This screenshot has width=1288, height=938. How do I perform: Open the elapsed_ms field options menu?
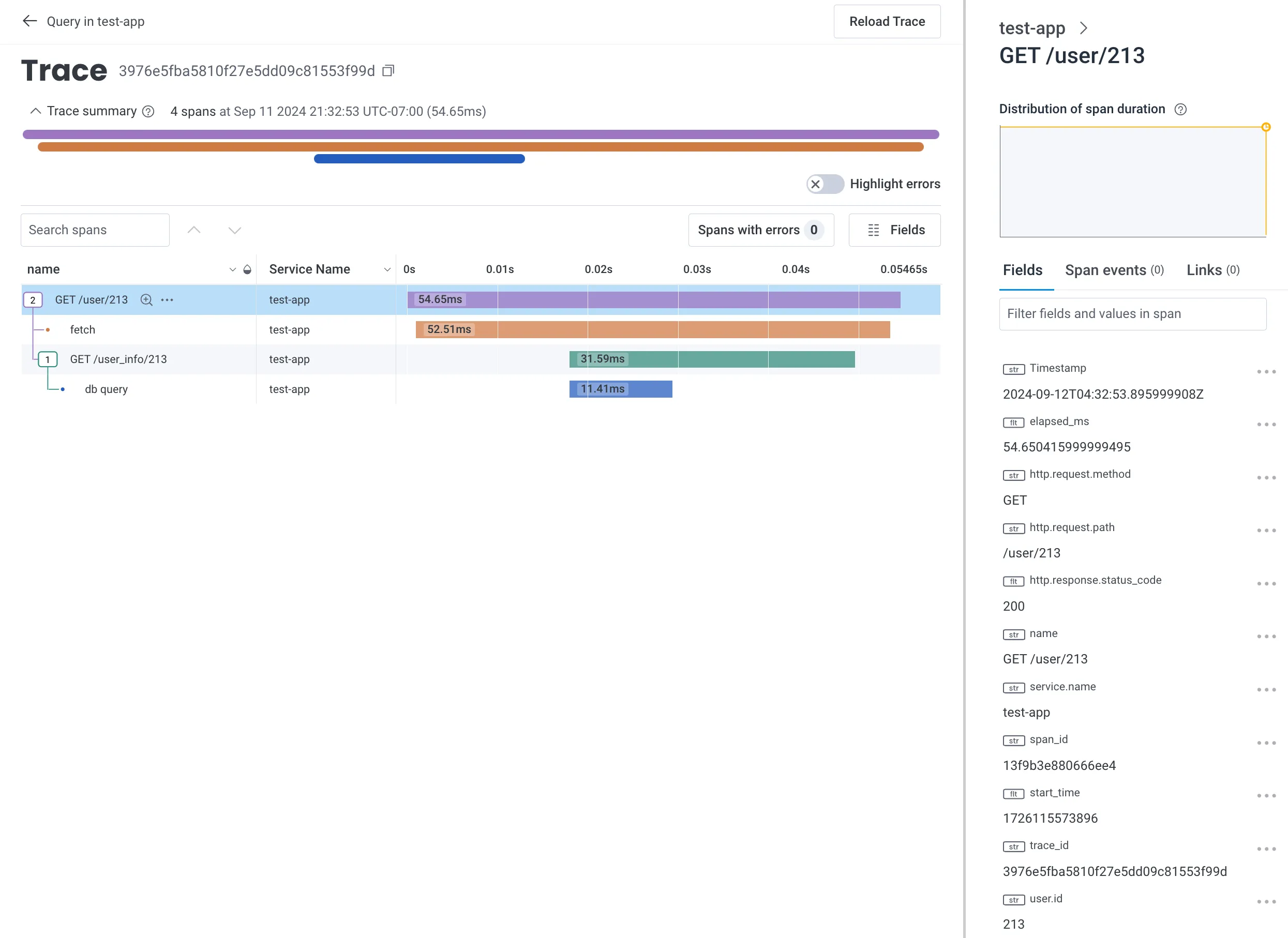click(1266, 425)
